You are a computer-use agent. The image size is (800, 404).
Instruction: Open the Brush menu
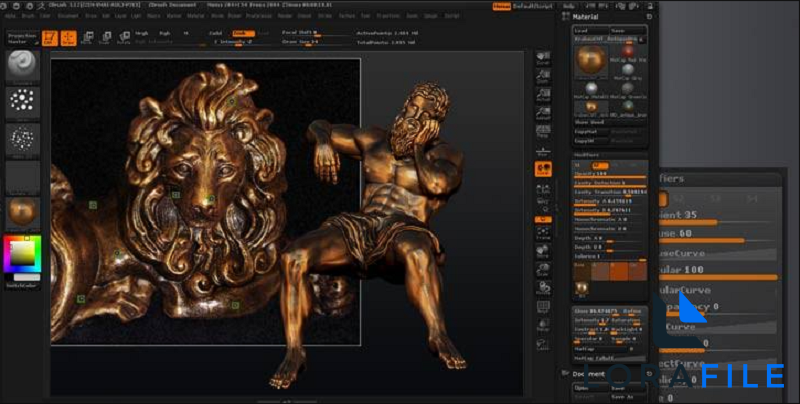point(28,16)
